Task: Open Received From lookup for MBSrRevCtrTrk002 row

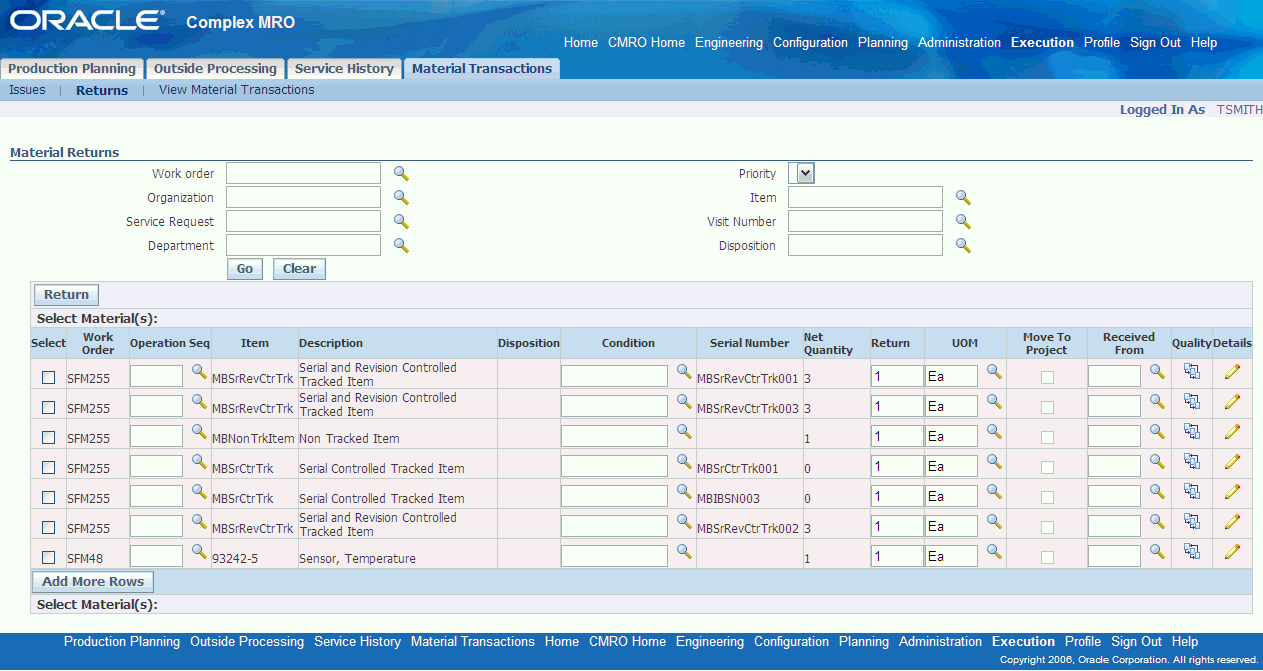Action: 1157,521
